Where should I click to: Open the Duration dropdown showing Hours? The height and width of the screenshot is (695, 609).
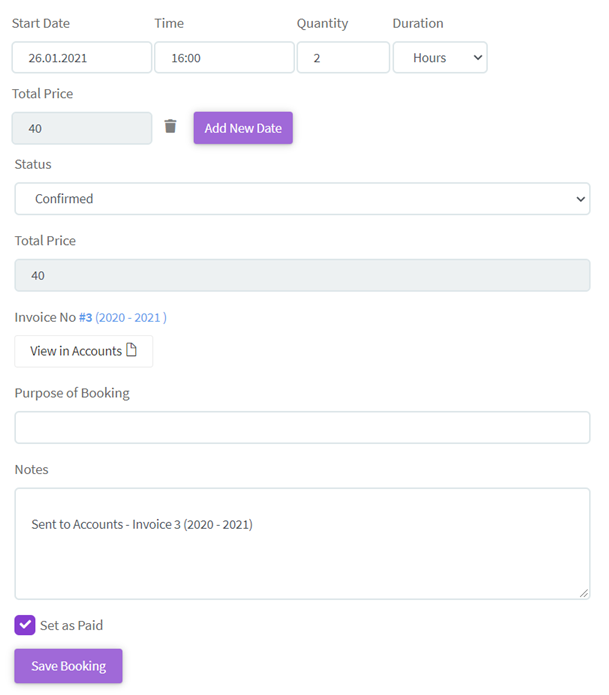coord(439,58)
